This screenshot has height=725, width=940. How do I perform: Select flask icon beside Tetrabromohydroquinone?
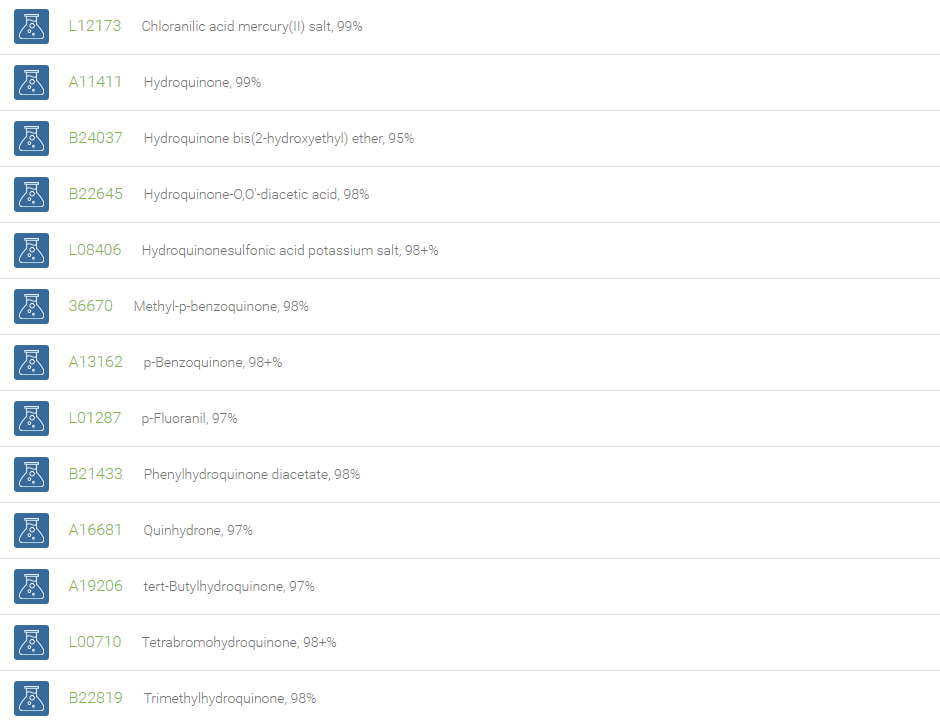pos(31,642)
